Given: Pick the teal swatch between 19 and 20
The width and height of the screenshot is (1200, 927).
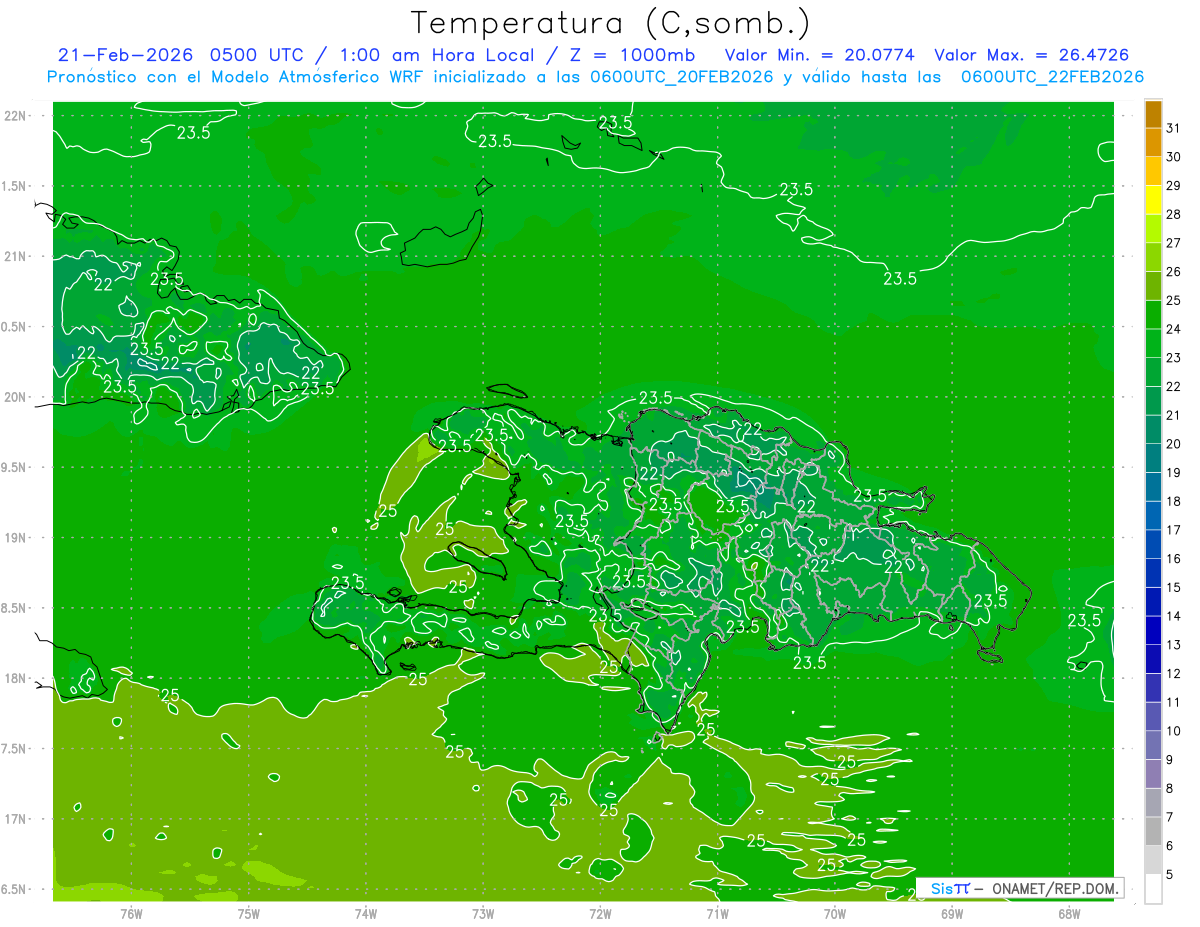Looking at the screenshot, I should [x=1153, y=459].
